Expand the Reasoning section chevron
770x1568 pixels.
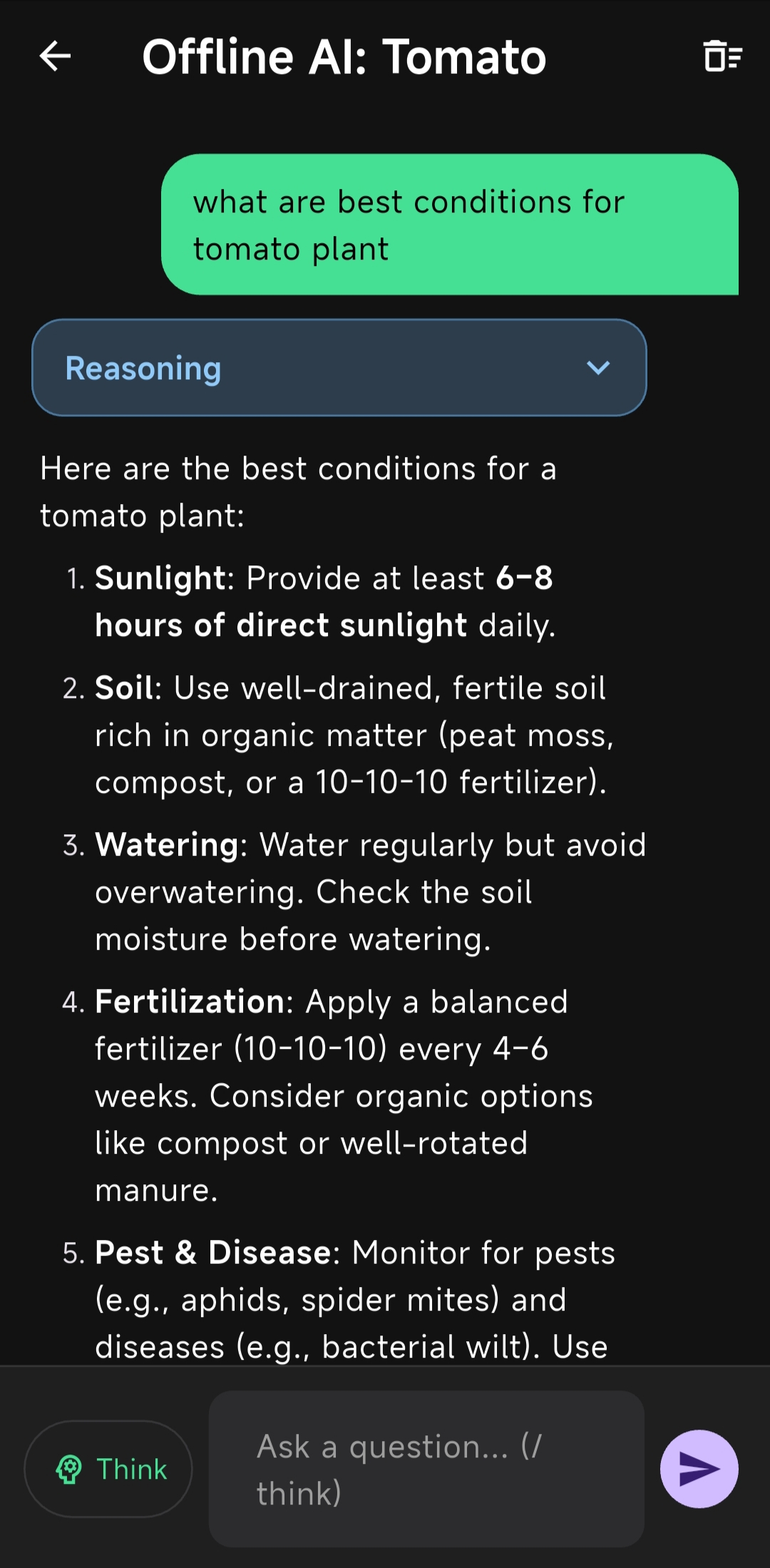(x=597, y=368)
